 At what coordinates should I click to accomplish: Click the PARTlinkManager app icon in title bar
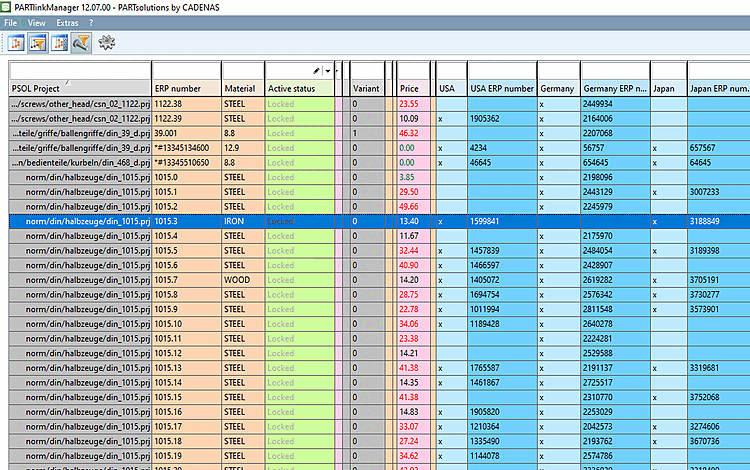tap(7, 6)
